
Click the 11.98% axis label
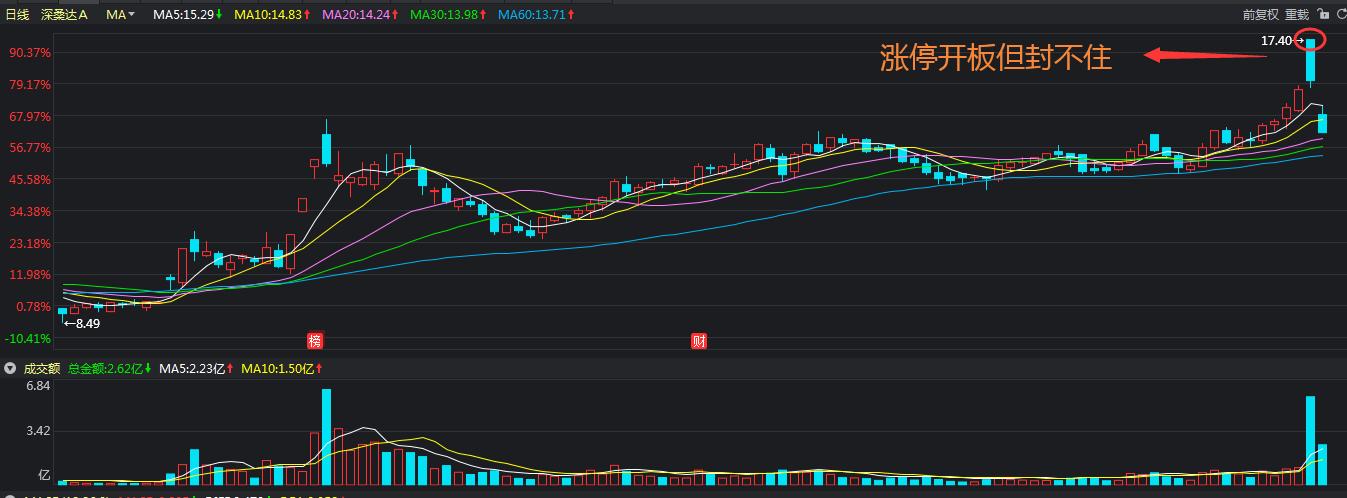(x=30, y=275)
